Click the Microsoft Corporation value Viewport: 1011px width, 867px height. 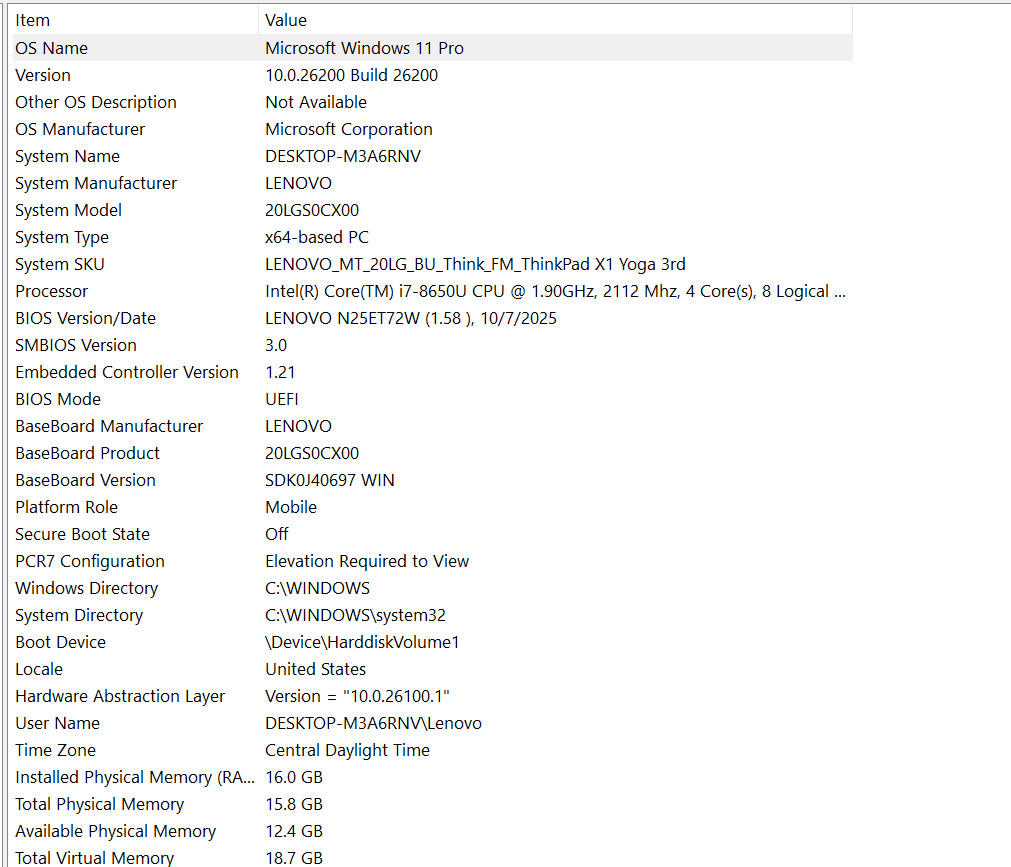pos(349,130)
